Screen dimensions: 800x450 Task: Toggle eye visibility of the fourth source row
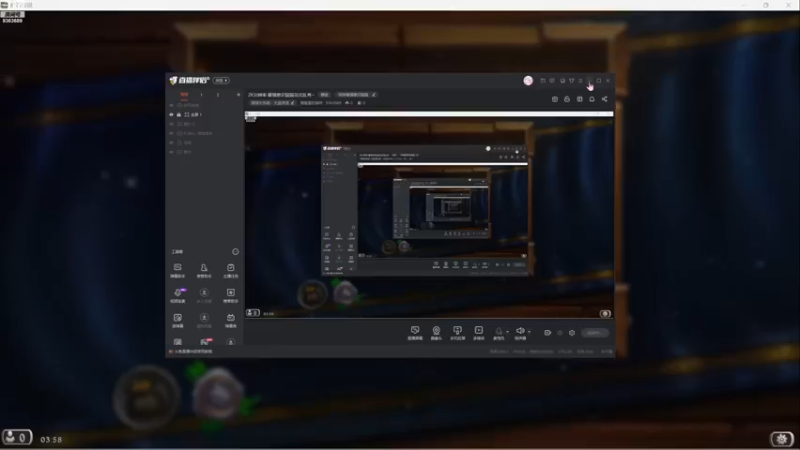(171, 133)
